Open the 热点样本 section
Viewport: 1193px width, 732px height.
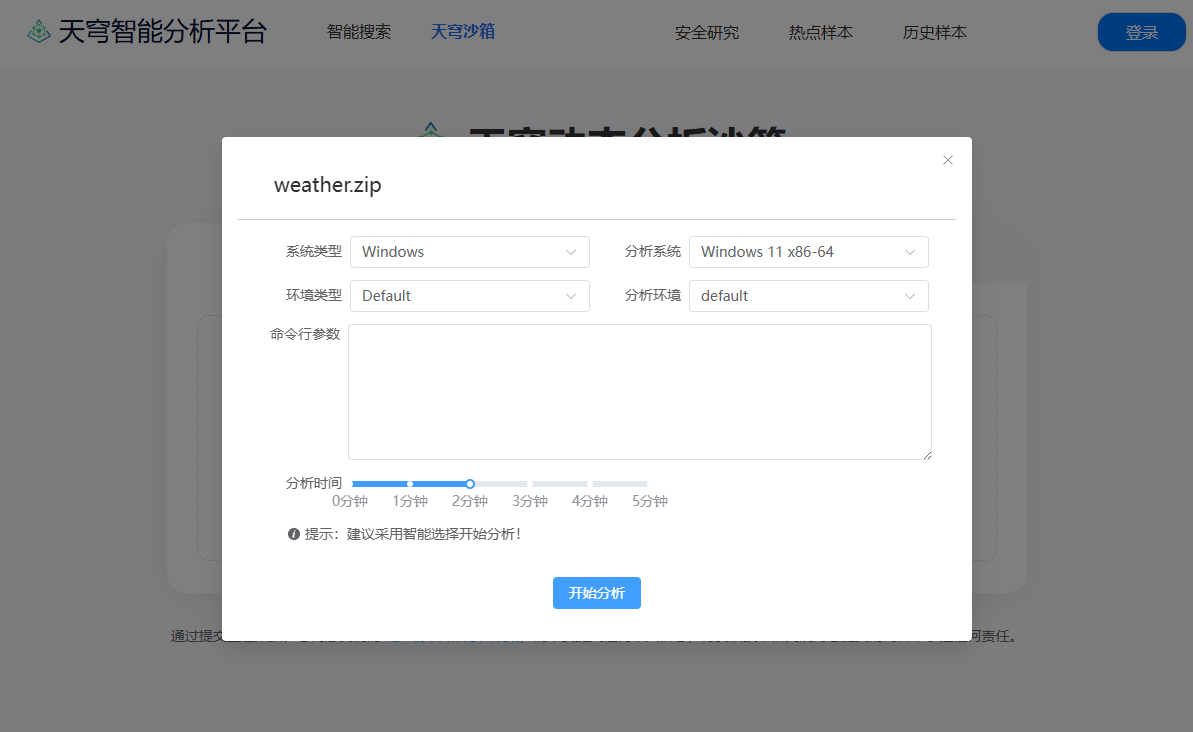(820, 32)
